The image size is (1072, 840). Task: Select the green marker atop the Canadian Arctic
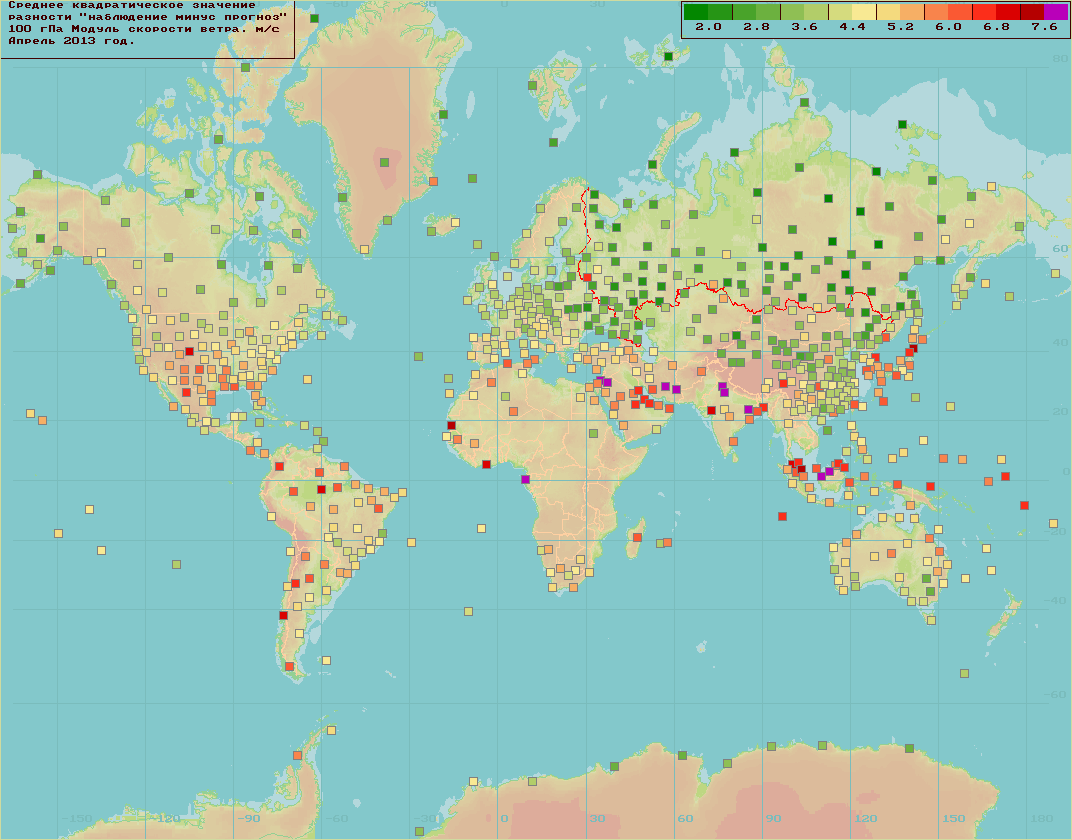[x=314, y=18]
